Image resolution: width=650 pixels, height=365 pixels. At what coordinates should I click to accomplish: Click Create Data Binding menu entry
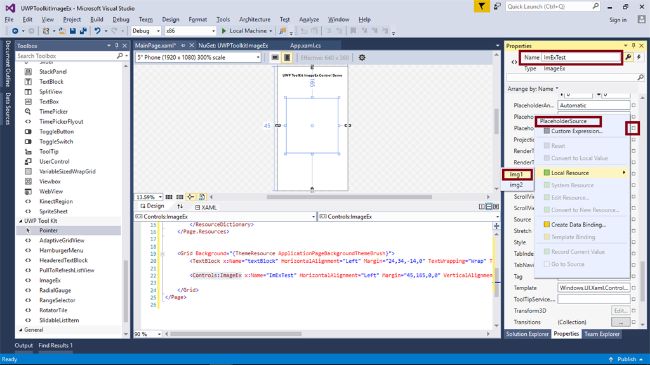[578, 224]
